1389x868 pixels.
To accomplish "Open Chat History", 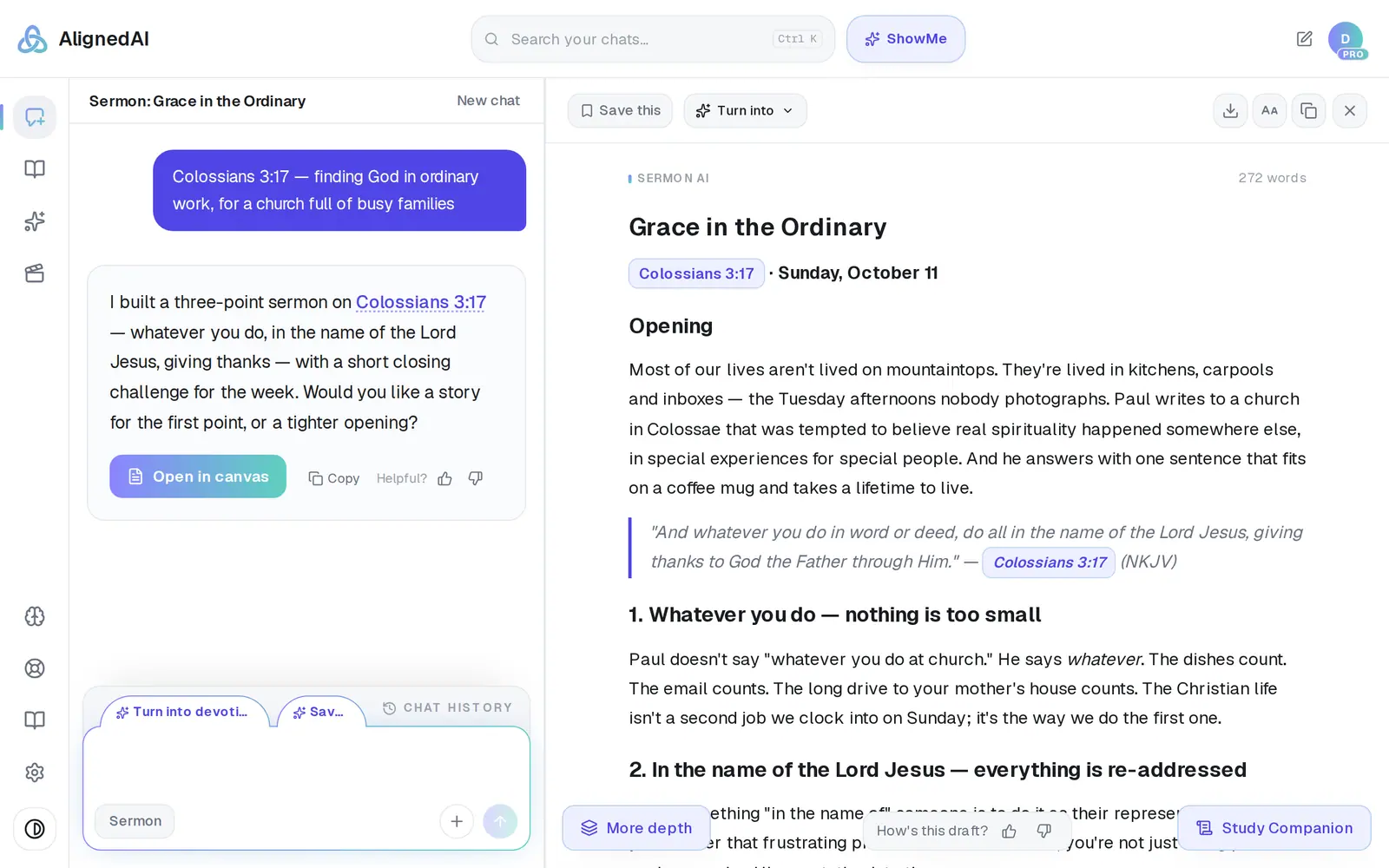I will (447, 708).
